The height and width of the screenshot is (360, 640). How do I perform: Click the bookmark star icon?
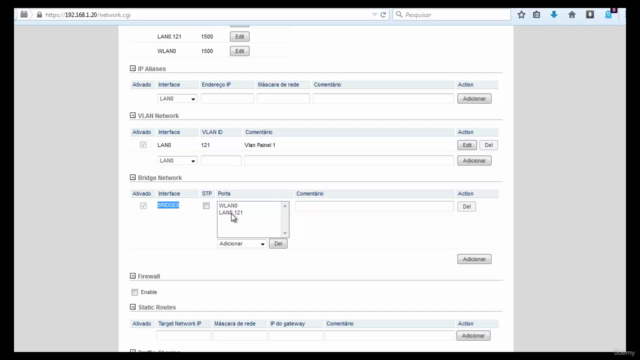pos(521,15)
